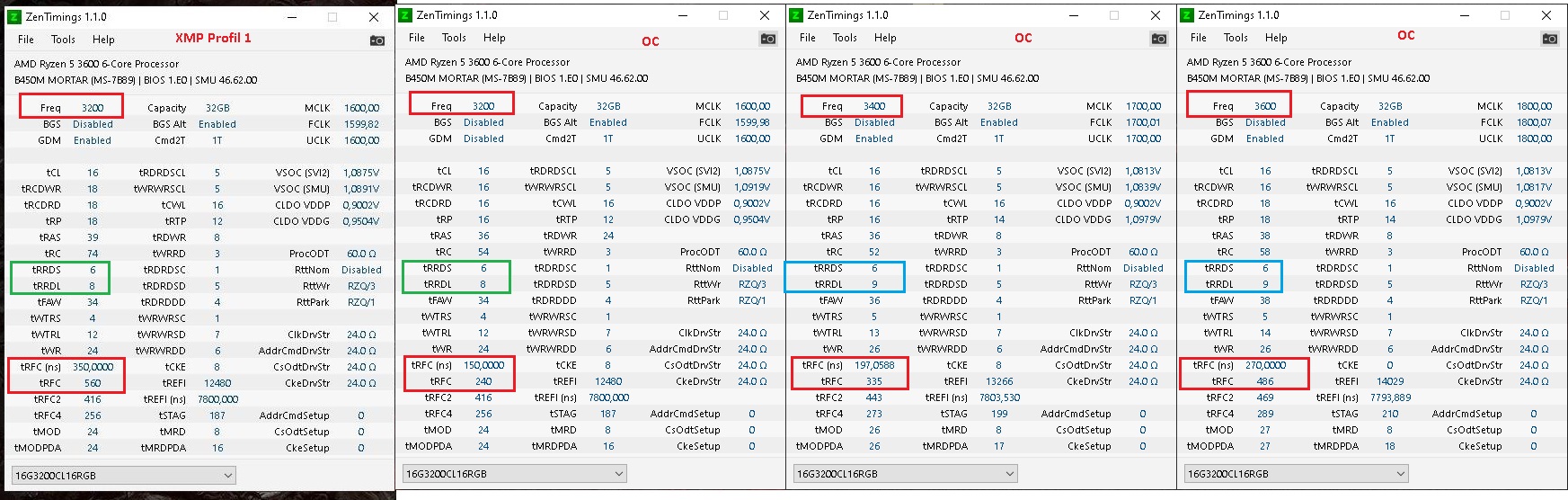
Task: Open File menu in XMP Profil 1 window
Action: (x=26, y=40)
